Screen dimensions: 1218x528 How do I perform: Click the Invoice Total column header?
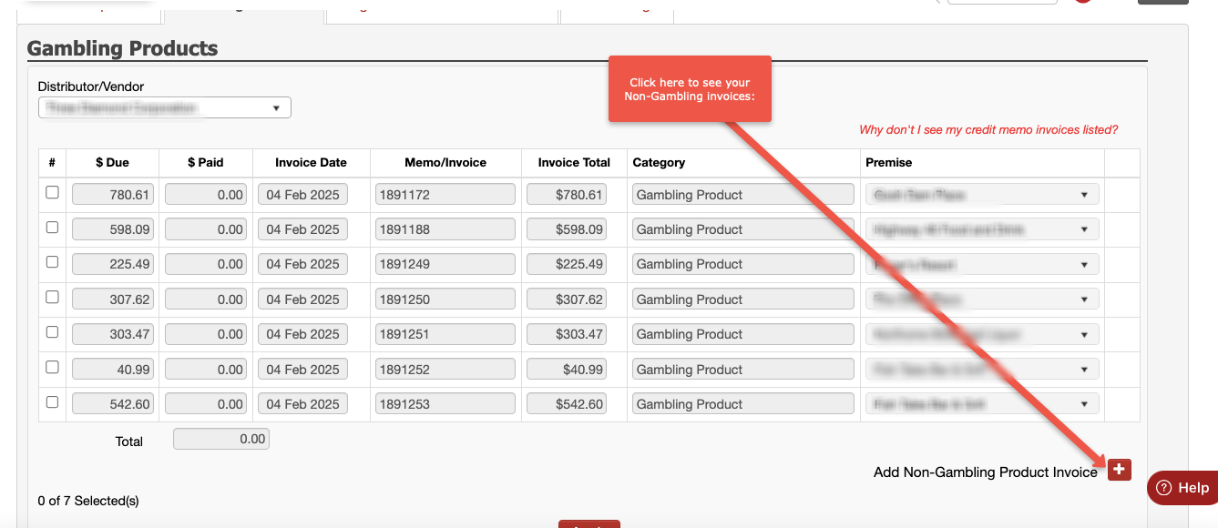pyautogui.click(x=574, y=162)
